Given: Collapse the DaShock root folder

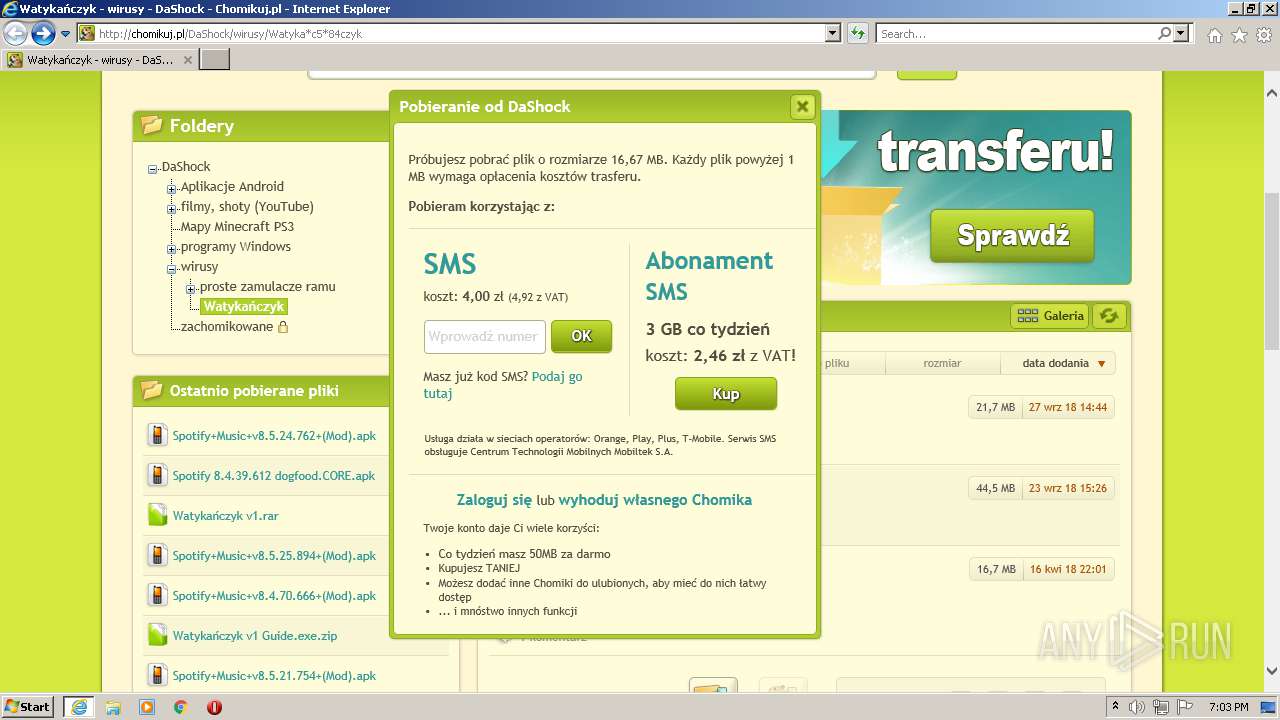Looking at the screenshot, I should point(153,168).
